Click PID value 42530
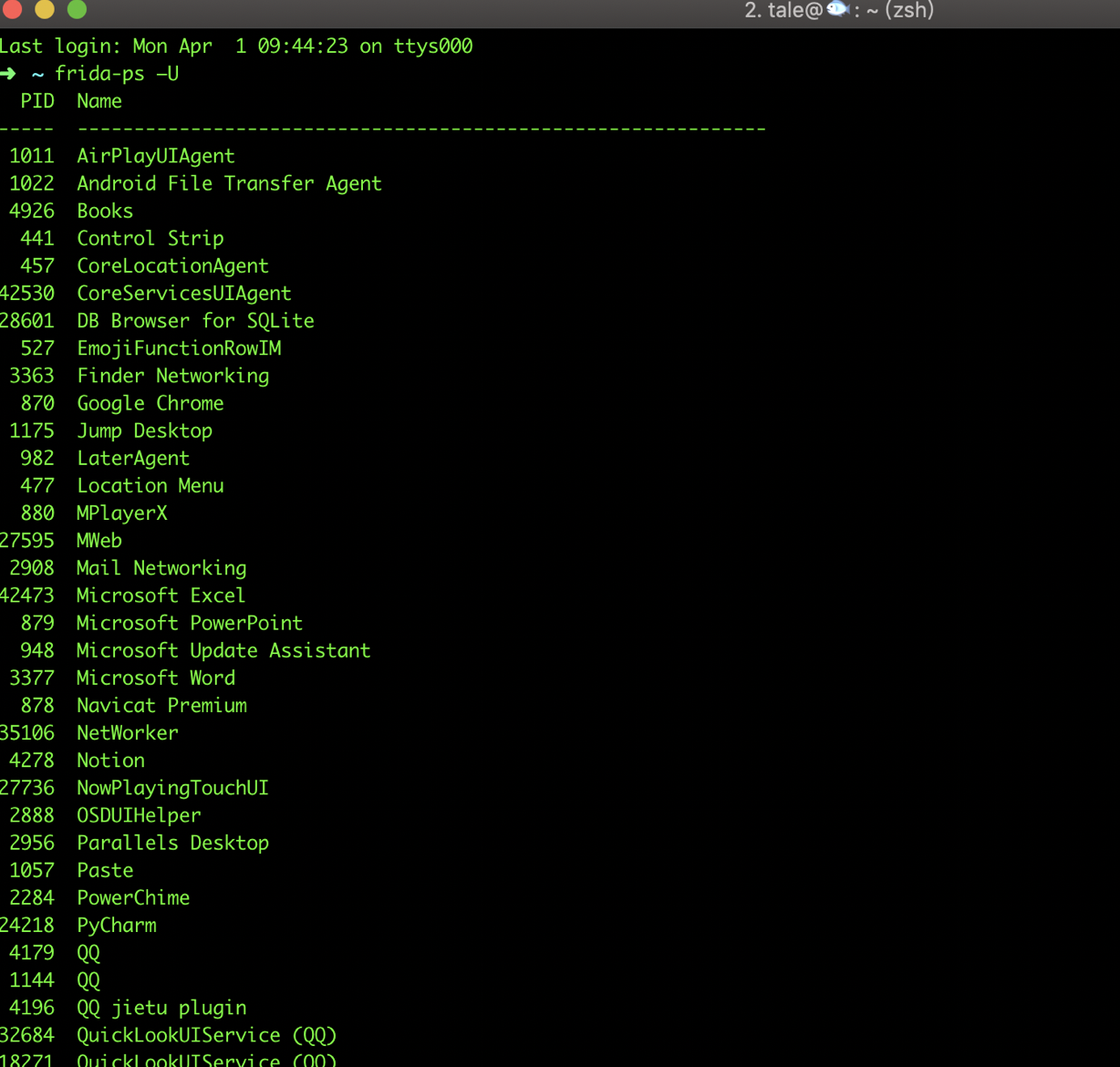Viewport: 1120px width, 1067px height. tap(27, 293)
